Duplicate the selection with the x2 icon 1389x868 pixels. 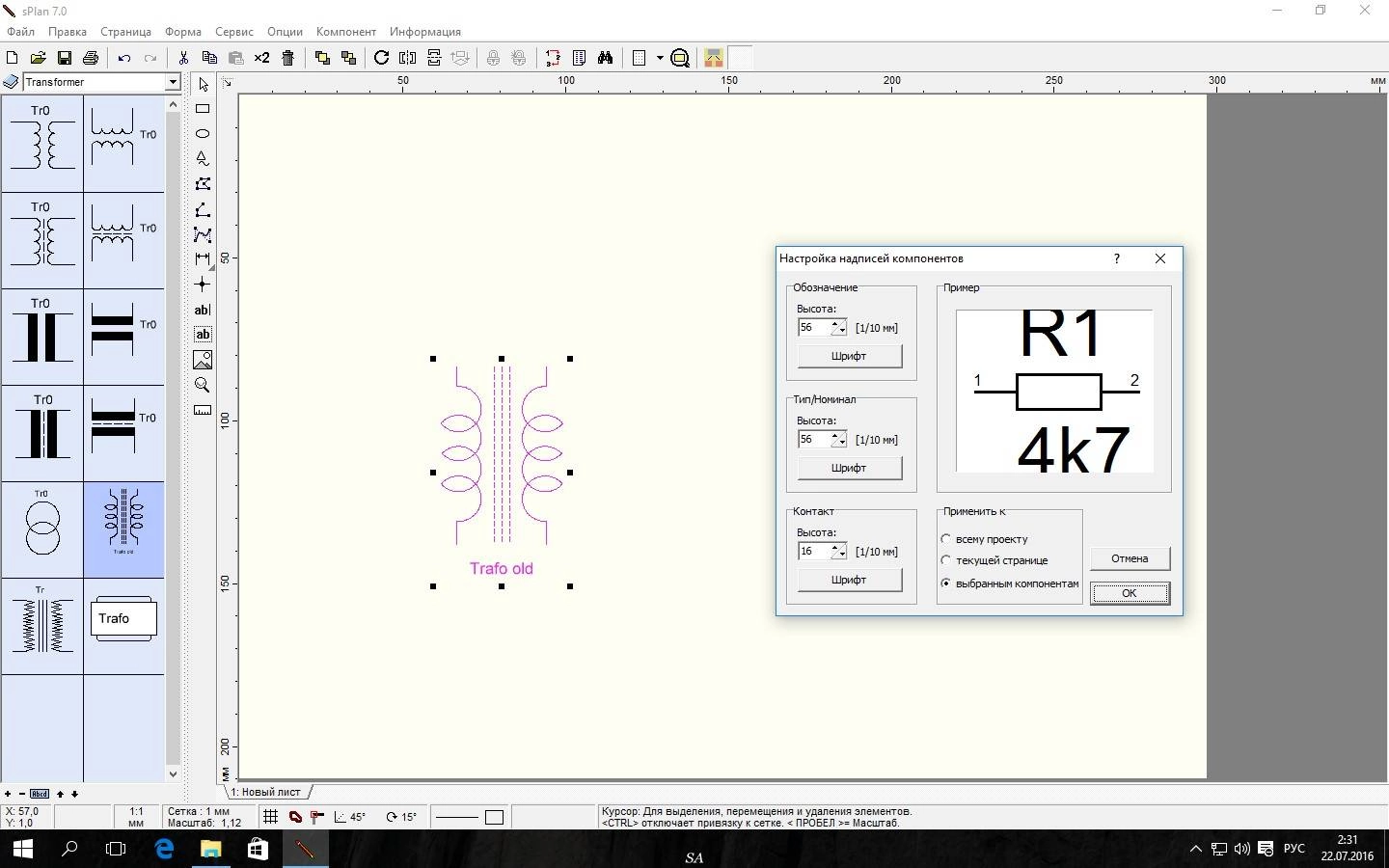coord(261,58)
